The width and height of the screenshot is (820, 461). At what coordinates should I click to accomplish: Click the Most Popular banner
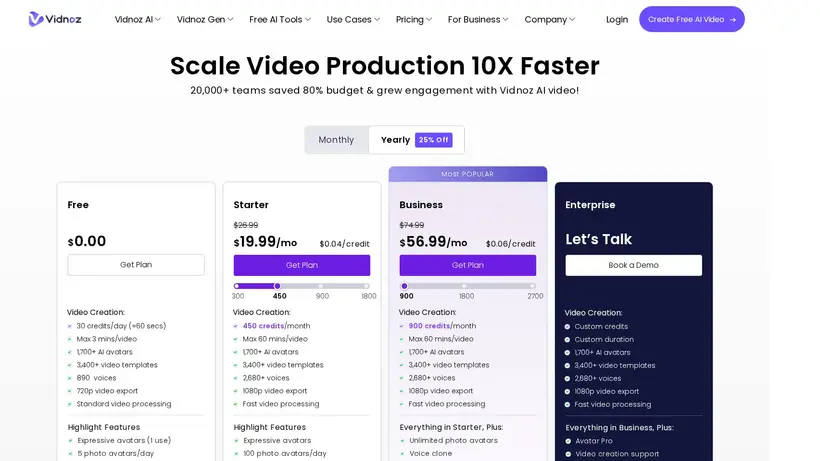pos(468,174)
